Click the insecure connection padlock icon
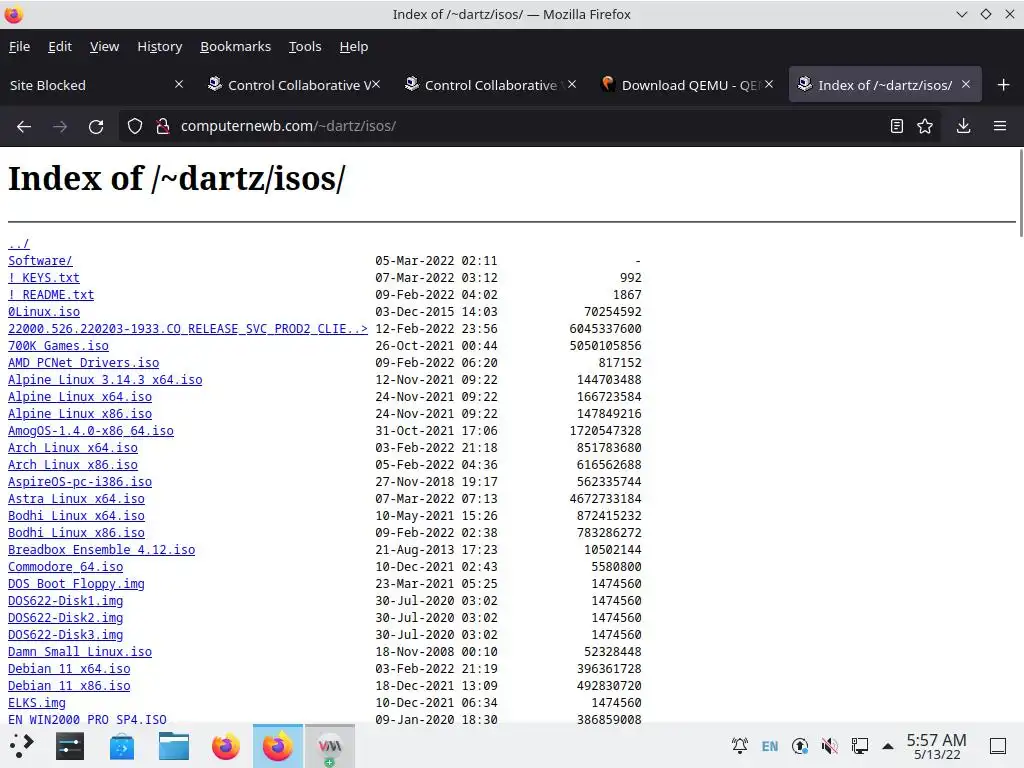Viewport: 1024px width, 768px height. [163, 126]
